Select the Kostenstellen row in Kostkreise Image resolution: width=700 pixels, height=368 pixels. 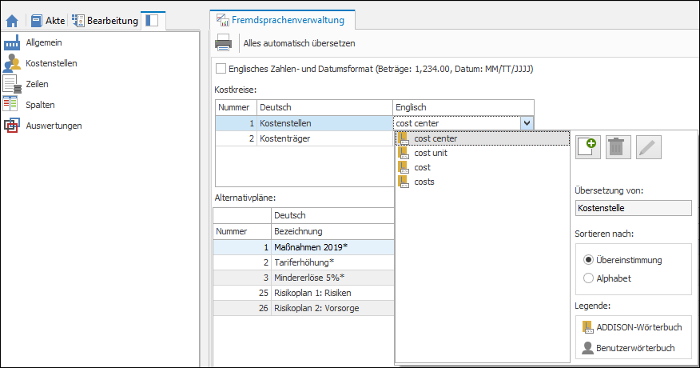(304, 123)
